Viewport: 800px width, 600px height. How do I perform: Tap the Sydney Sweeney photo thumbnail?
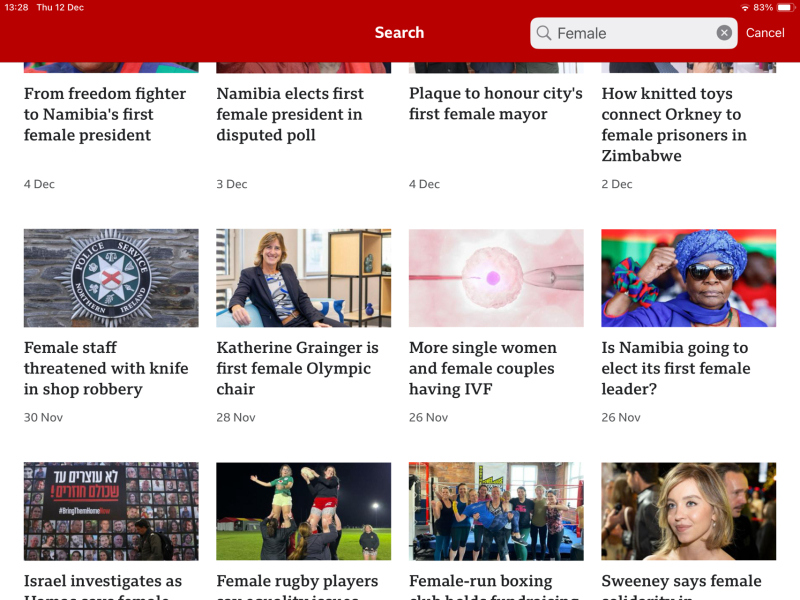(688, 511)
